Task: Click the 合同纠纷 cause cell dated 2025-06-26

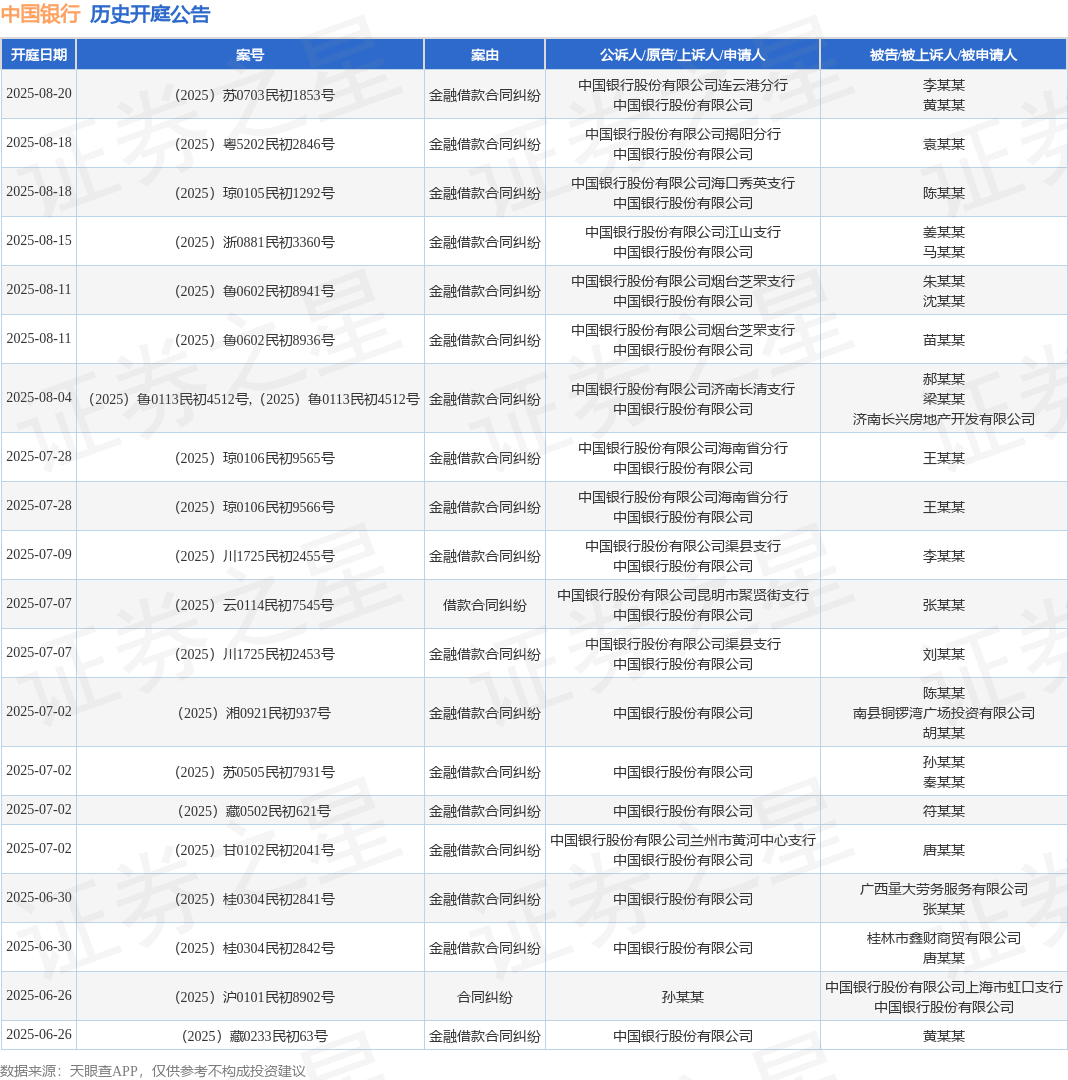Action: 485,997
